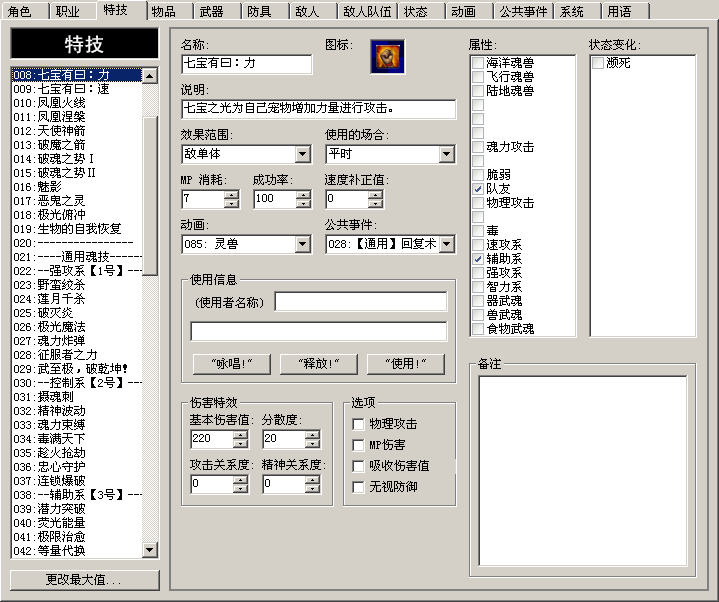Image resolution: width=719 pixels, height=602 pixels.
Task: Select skill 010:凤凰火线
Action: tap(77, 103)
